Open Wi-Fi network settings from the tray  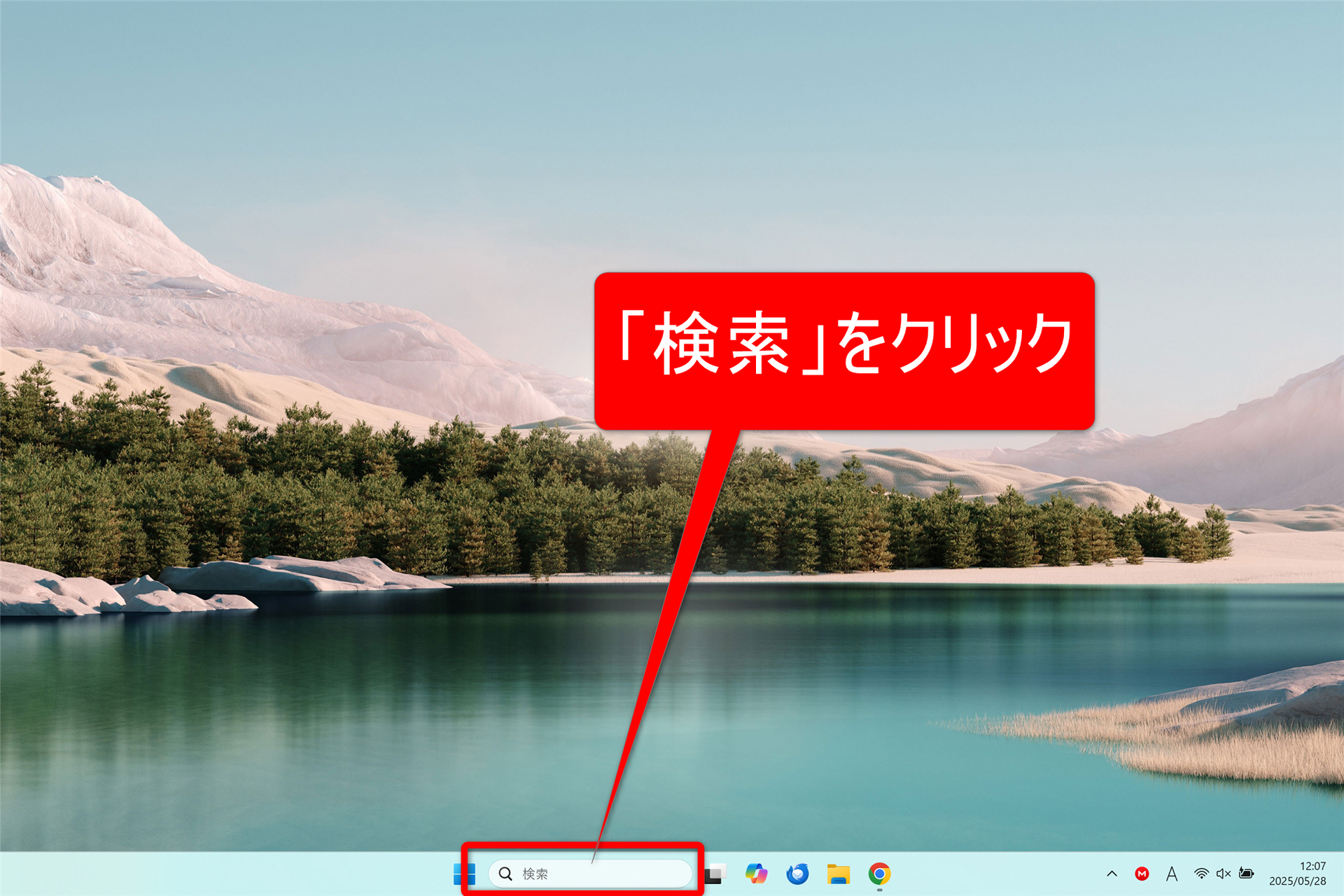click(x=1202, y=874)
